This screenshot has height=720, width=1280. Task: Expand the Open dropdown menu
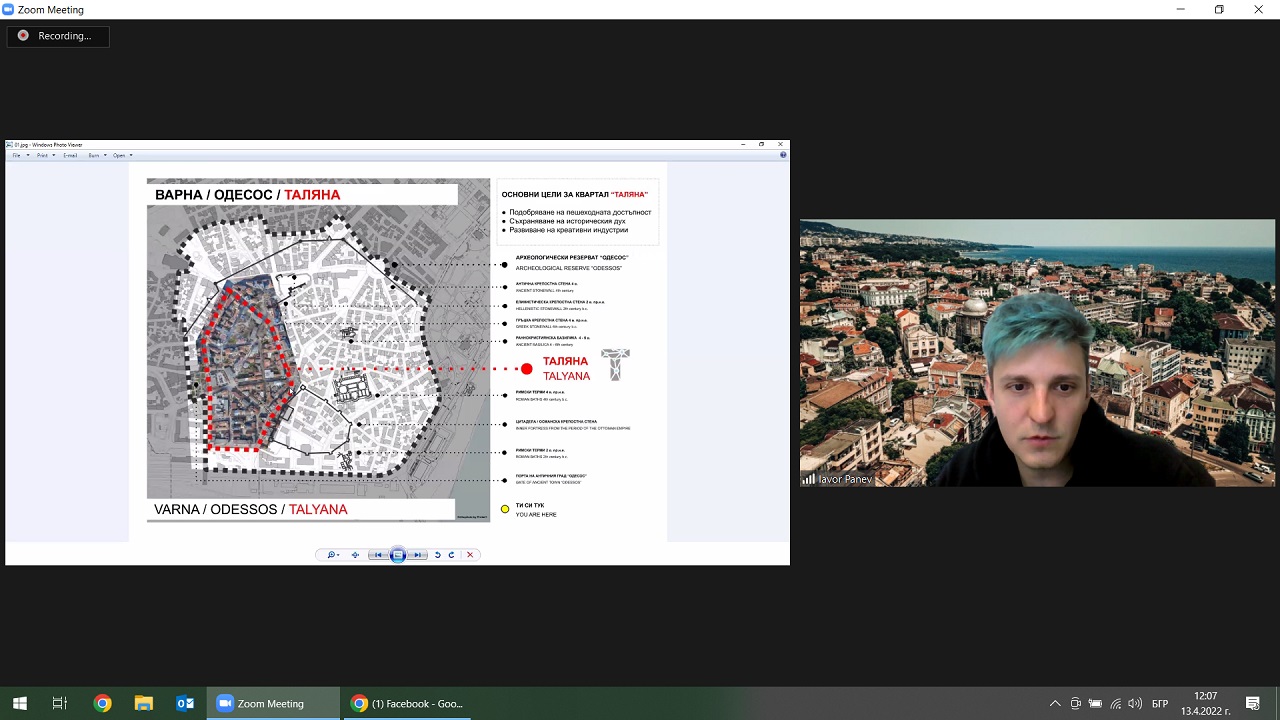(x=121, y=155)
